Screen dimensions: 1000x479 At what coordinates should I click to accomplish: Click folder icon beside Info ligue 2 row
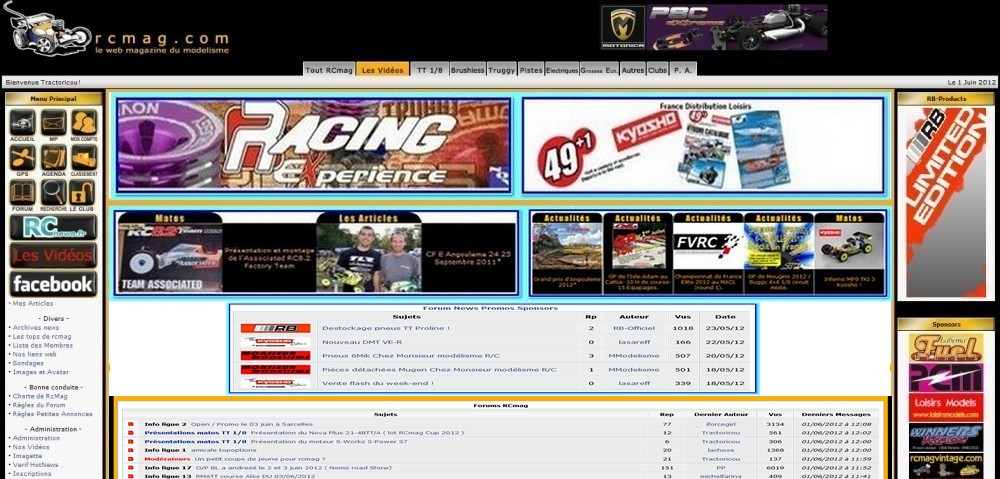[131, 424]
